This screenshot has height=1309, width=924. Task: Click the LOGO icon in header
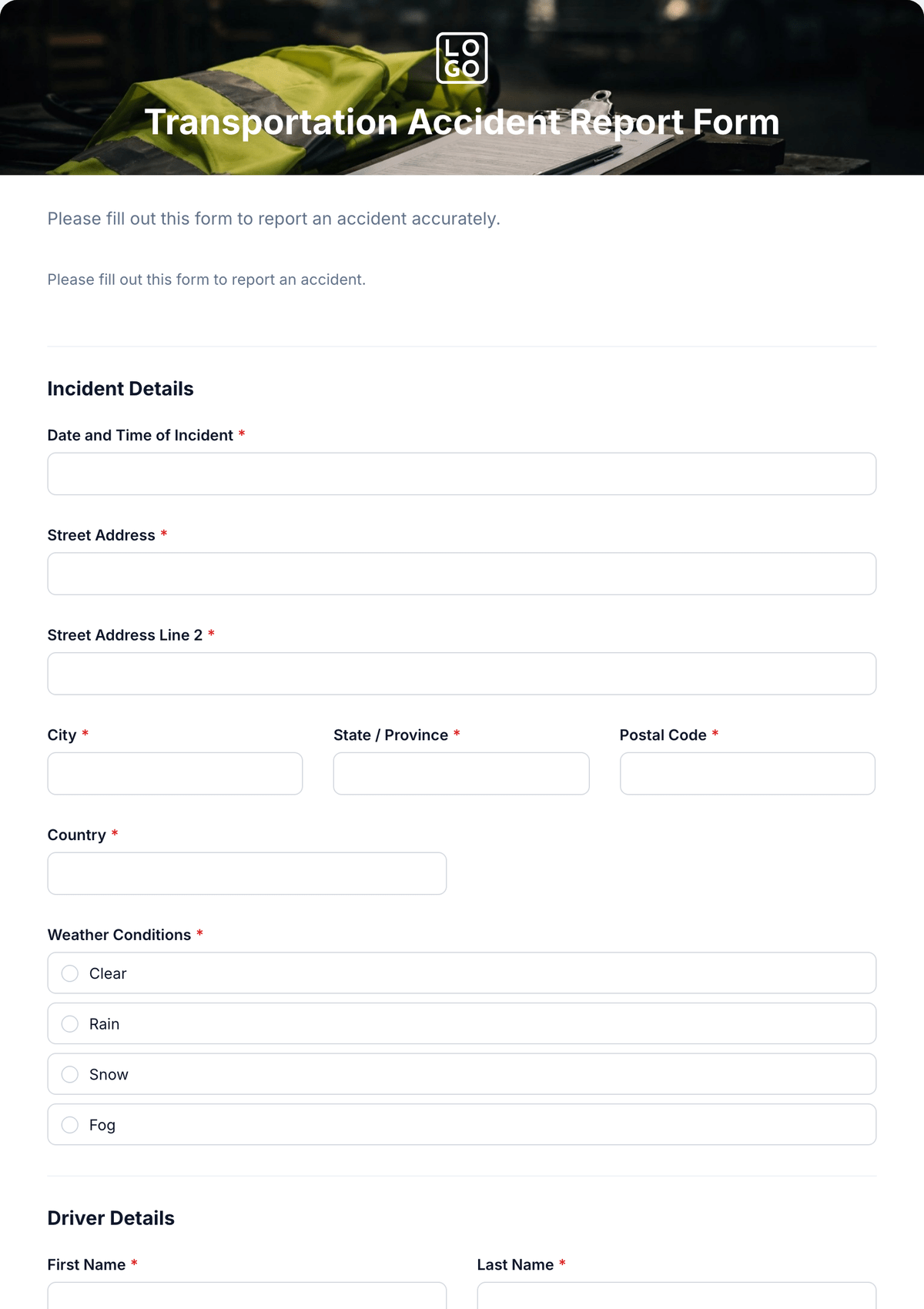point(462,58)
